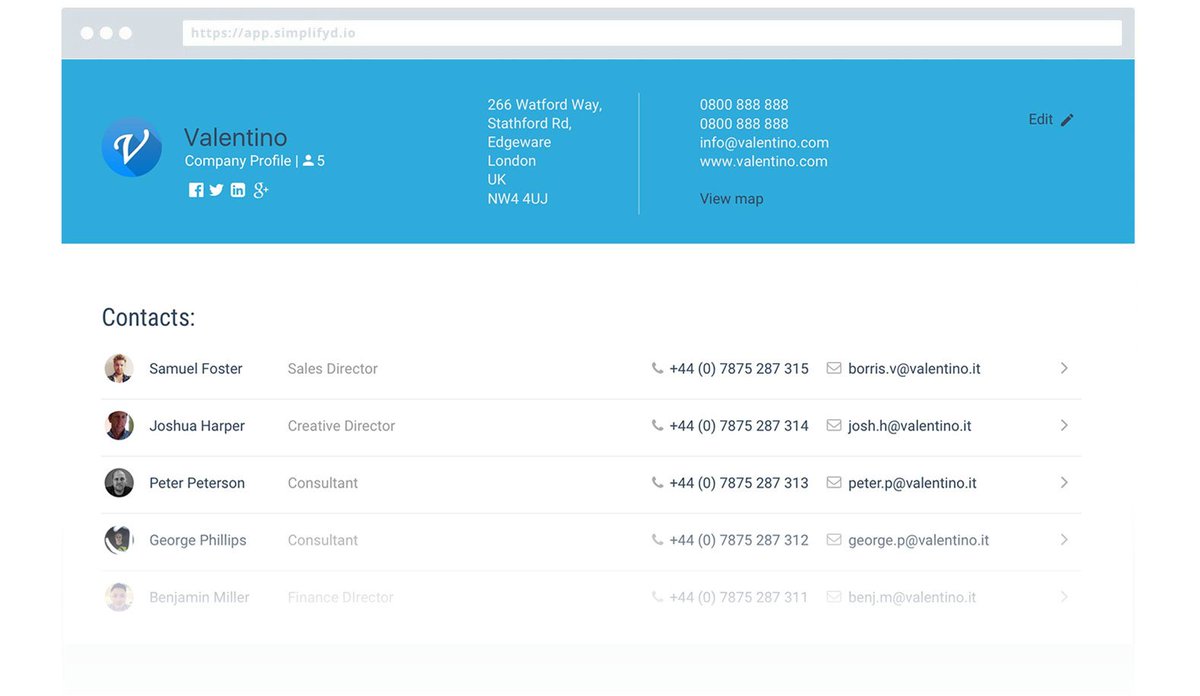
Task: Click phone icon in Joshua Harper row
Action: coord(657,425)
